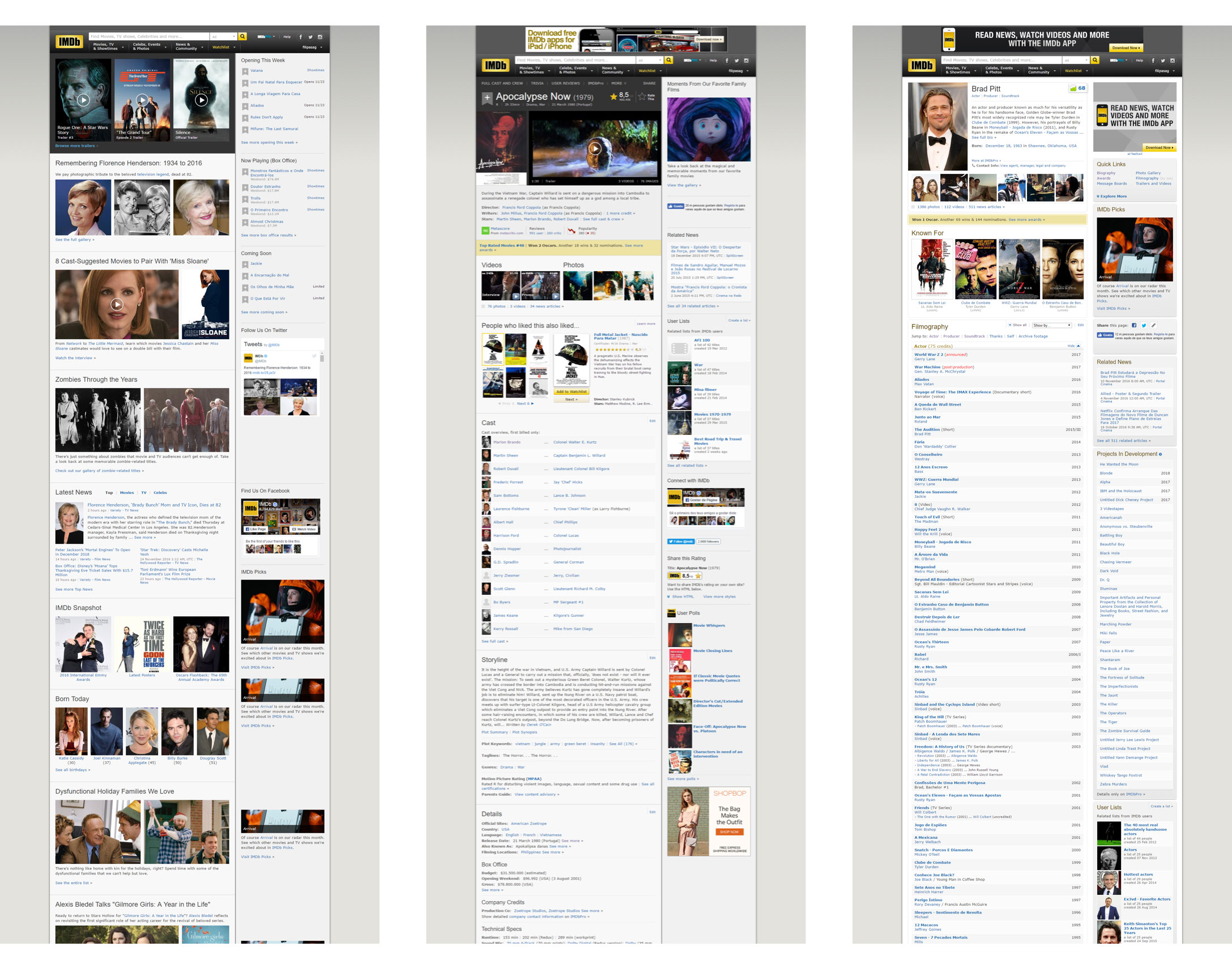Click Add to Watchlist under Full Metal Jacket
Screen dimensions: 1232x955
[571, 392]
